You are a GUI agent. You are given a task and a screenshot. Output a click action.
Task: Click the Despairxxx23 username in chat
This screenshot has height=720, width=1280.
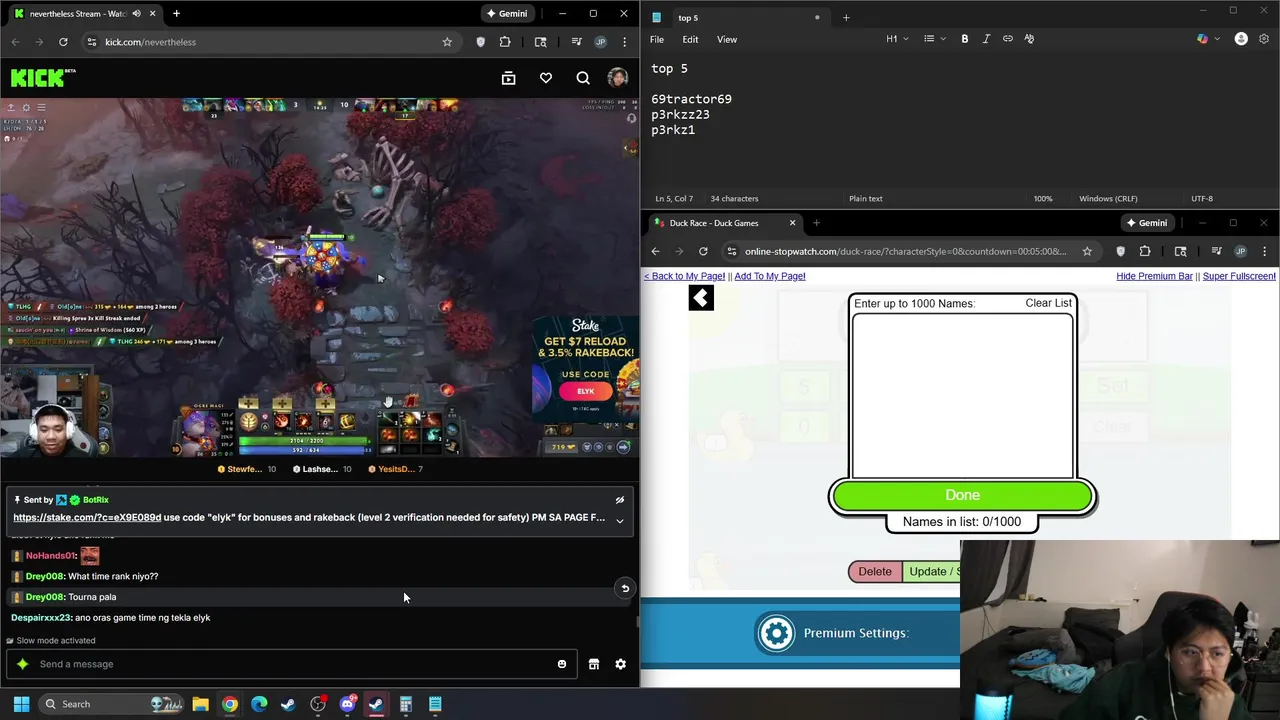click(x=41, y=618)
